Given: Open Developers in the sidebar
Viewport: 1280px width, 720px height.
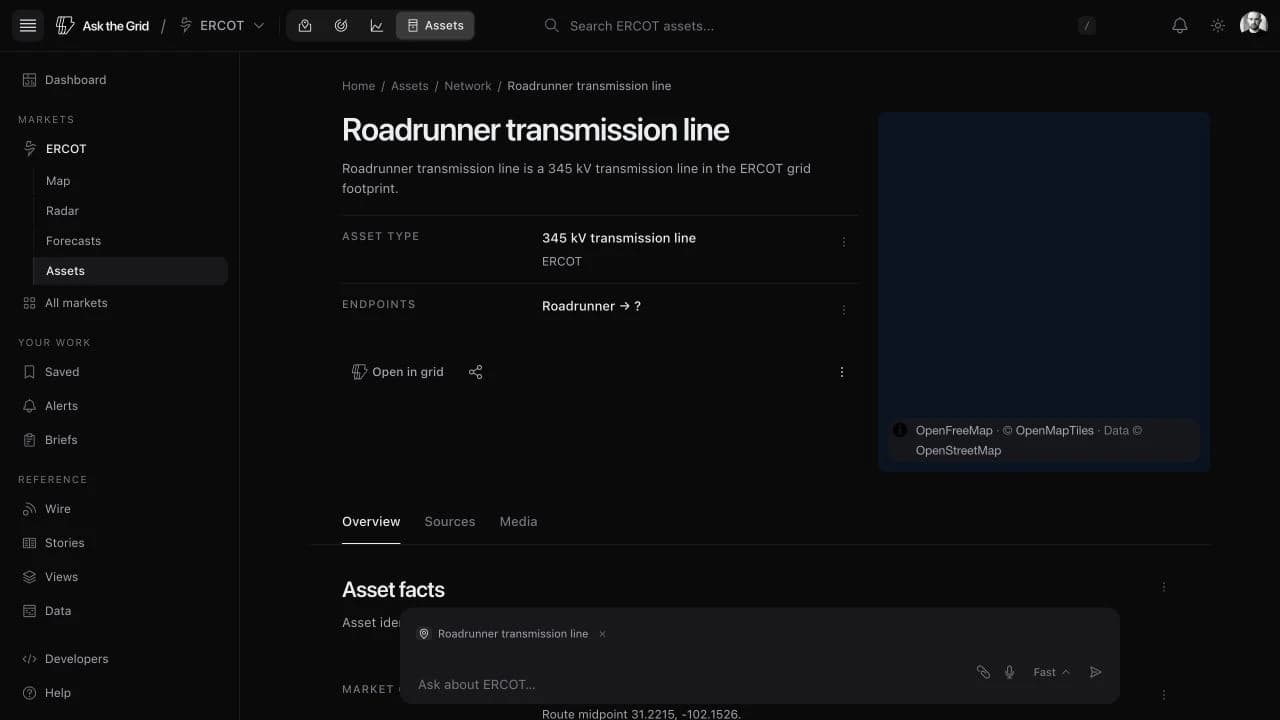Looking at the screenshot, I should [120, 659].
